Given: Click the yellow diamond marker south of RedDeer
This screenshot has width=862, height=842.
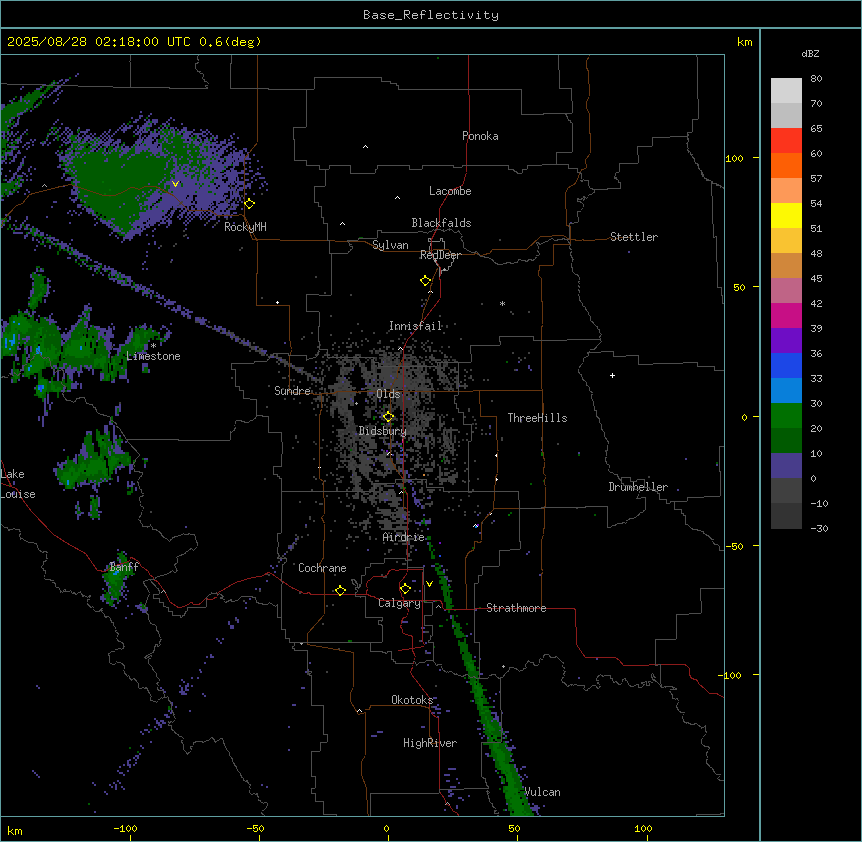Looking at the screenshot, I should pos(426,281).
